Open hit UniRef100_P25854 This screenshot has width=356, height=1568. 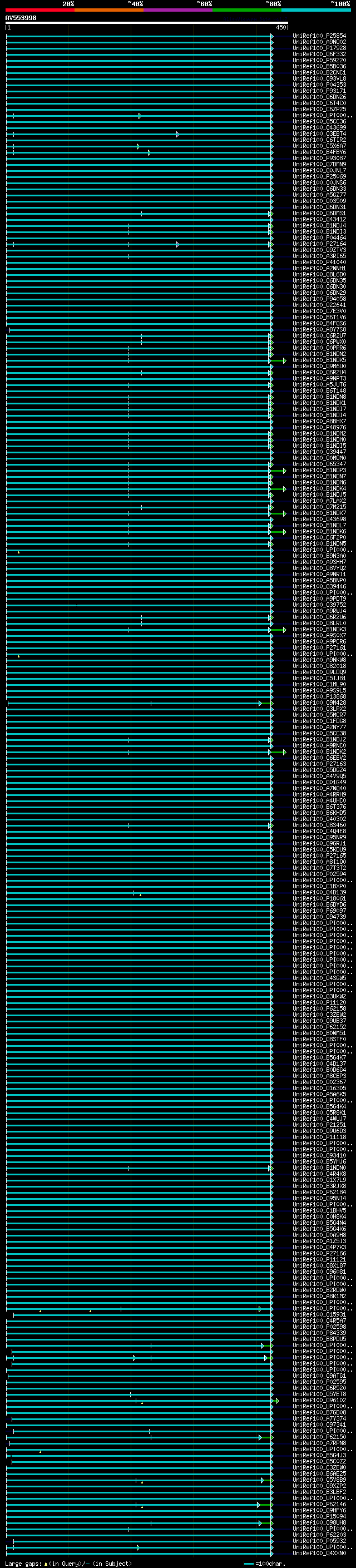319,36
